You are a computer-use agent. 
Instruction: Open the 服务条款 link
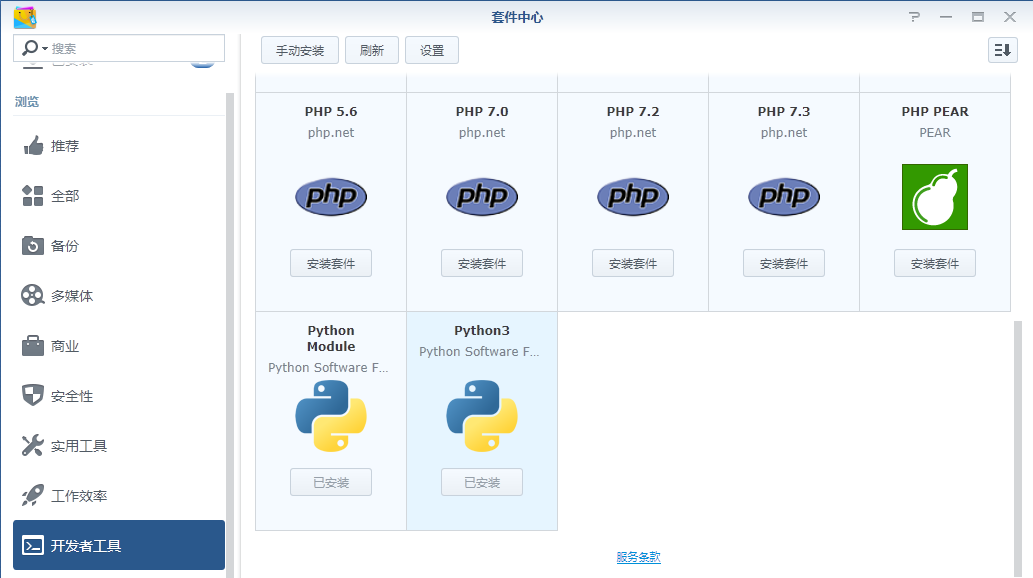pos(638,557)
